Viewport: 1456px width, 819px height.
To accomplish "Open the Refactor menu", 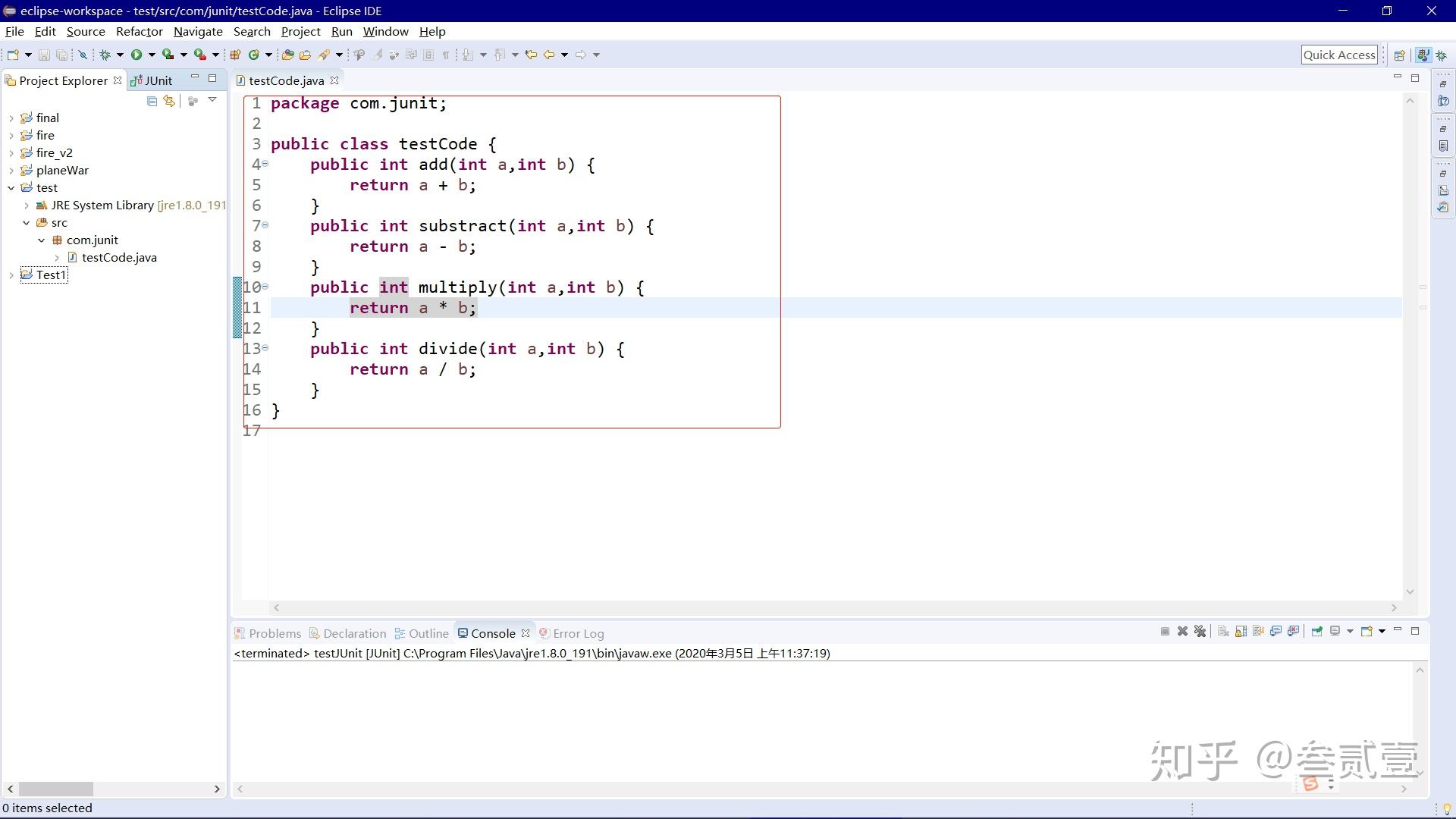I will click(x=140, y=32).
